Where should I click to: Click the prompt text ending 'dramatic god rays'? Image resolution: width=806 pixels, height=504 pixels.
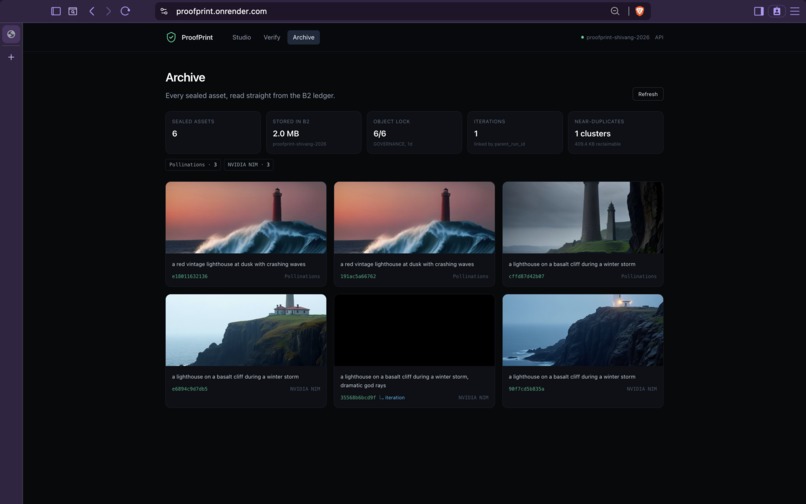pos(404,381)
